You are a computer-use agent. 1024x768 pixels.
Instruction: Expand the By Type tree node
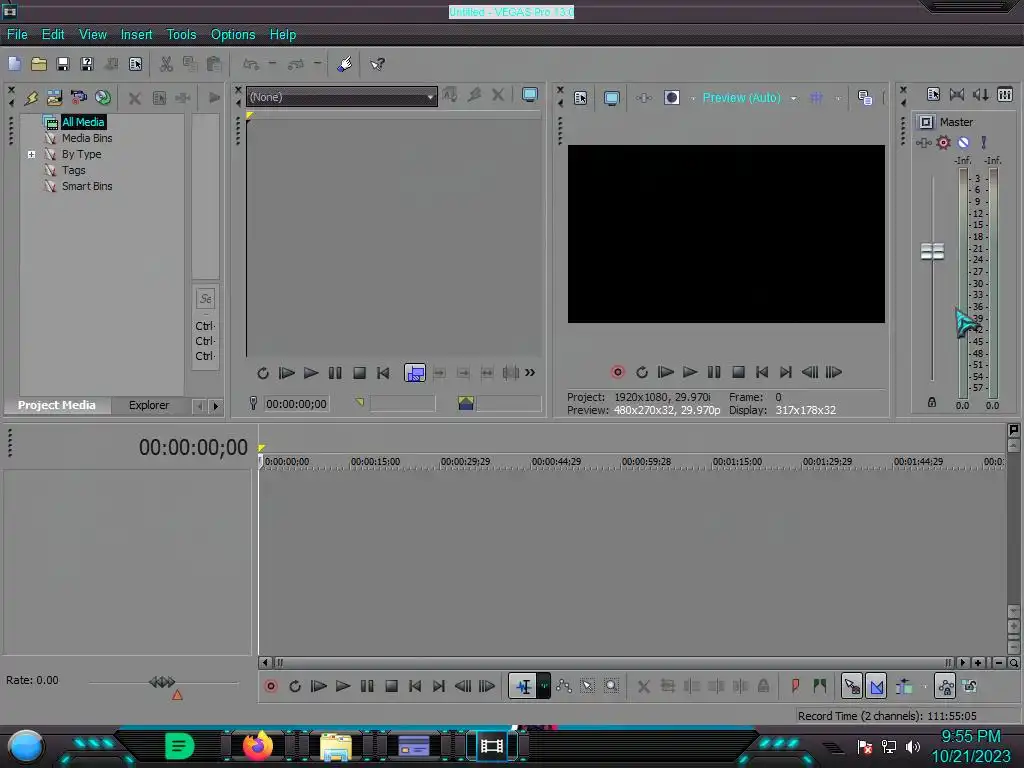31,155
